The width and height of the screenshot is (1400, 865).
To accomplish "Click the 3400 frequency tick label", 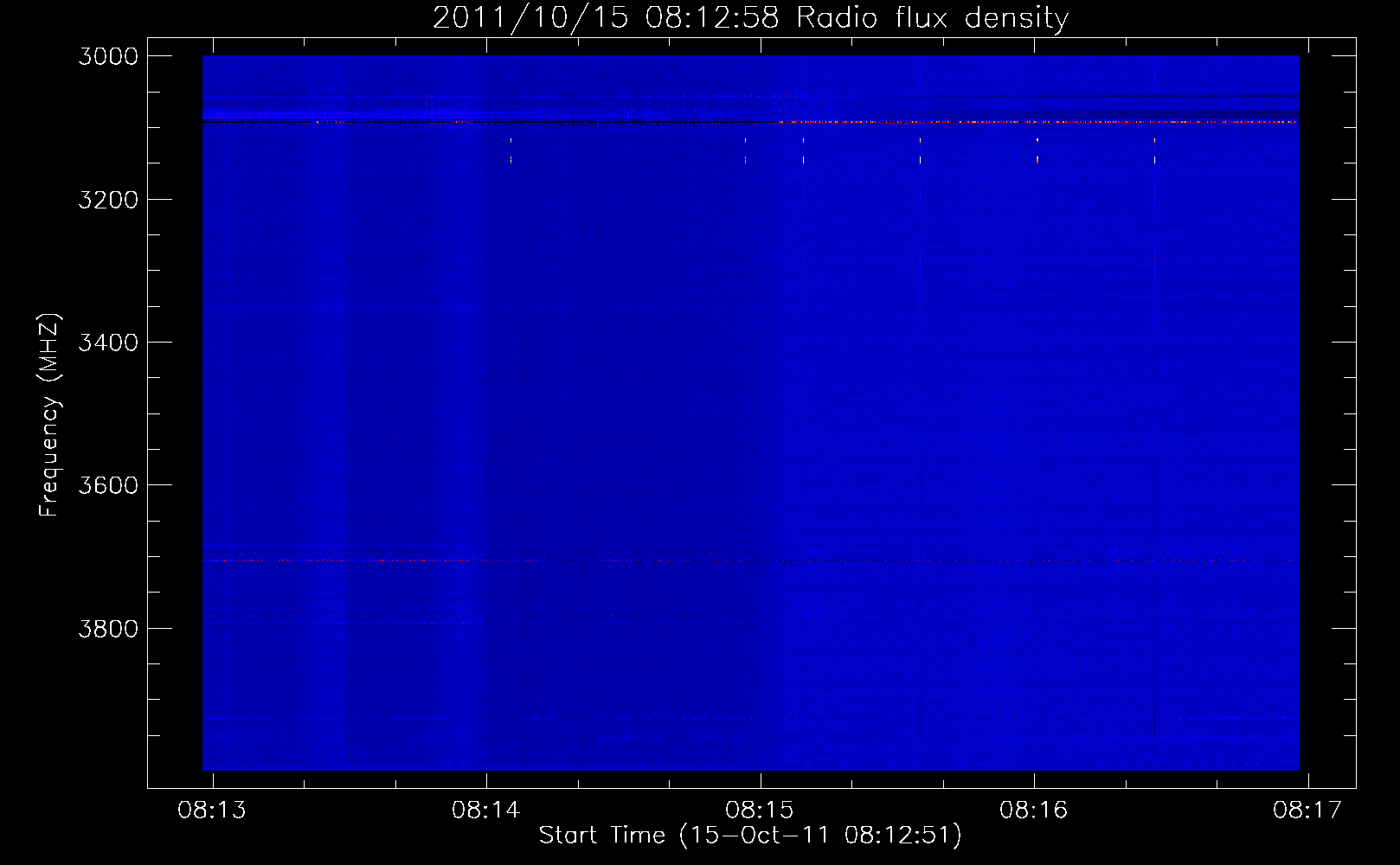I will pos(108,343).
